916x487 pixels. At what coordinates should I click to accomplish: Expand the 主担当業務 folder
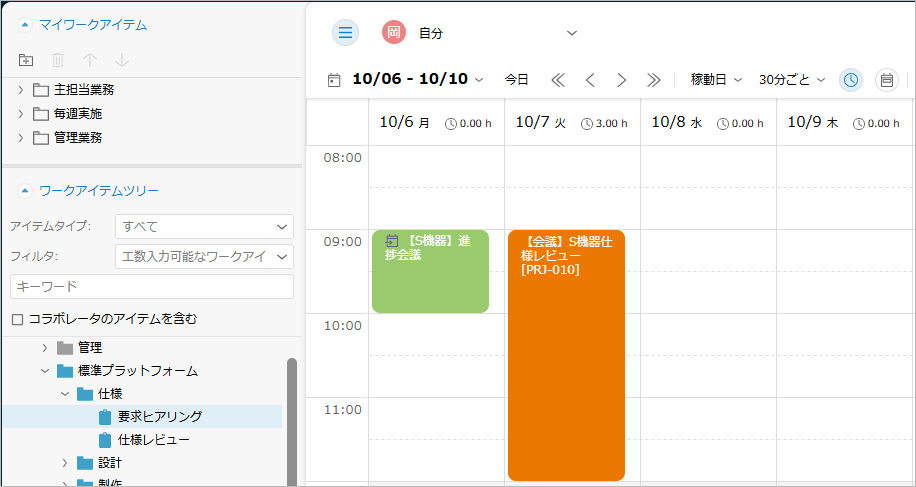click(21, 90)
